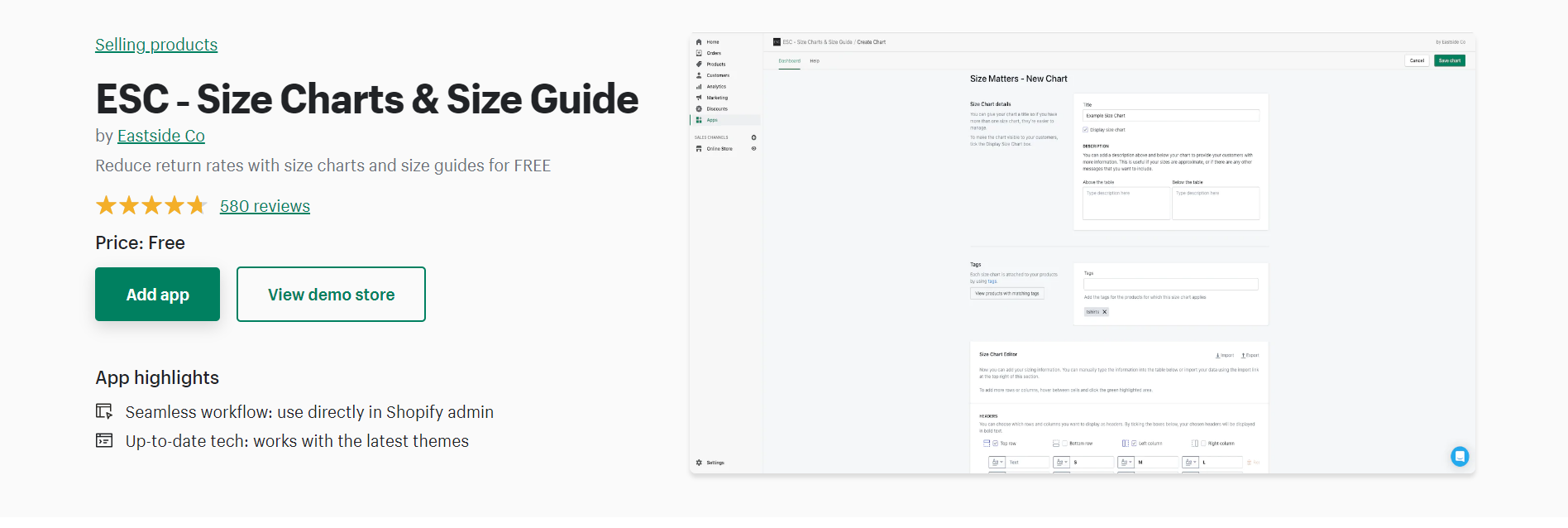Open Orders from the admin sidebar
The image size is (1568, 528).
tap(713, 53)
